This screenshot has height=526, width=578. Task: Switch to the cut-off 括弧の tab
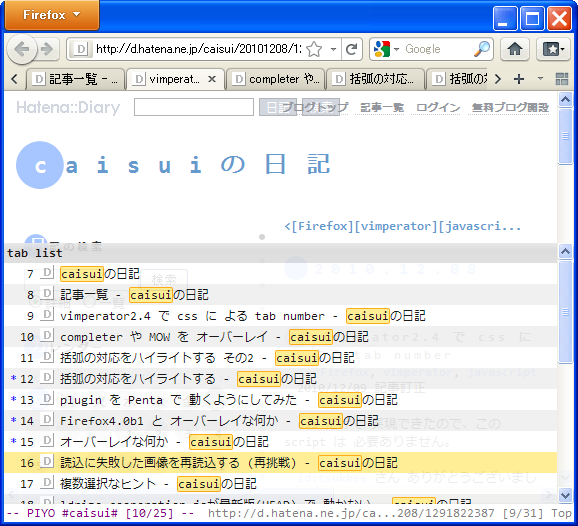tap(457, 79)
